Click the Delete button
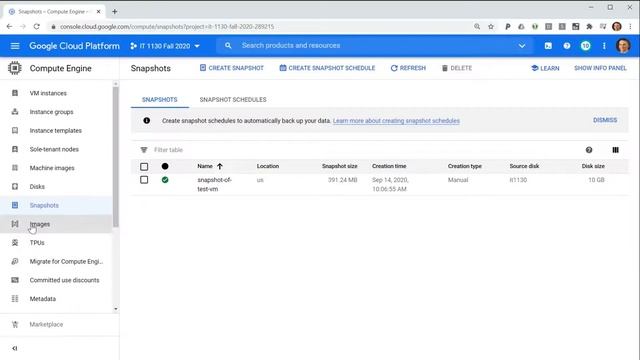Screen dimensions: 640x360 [457, 68]
